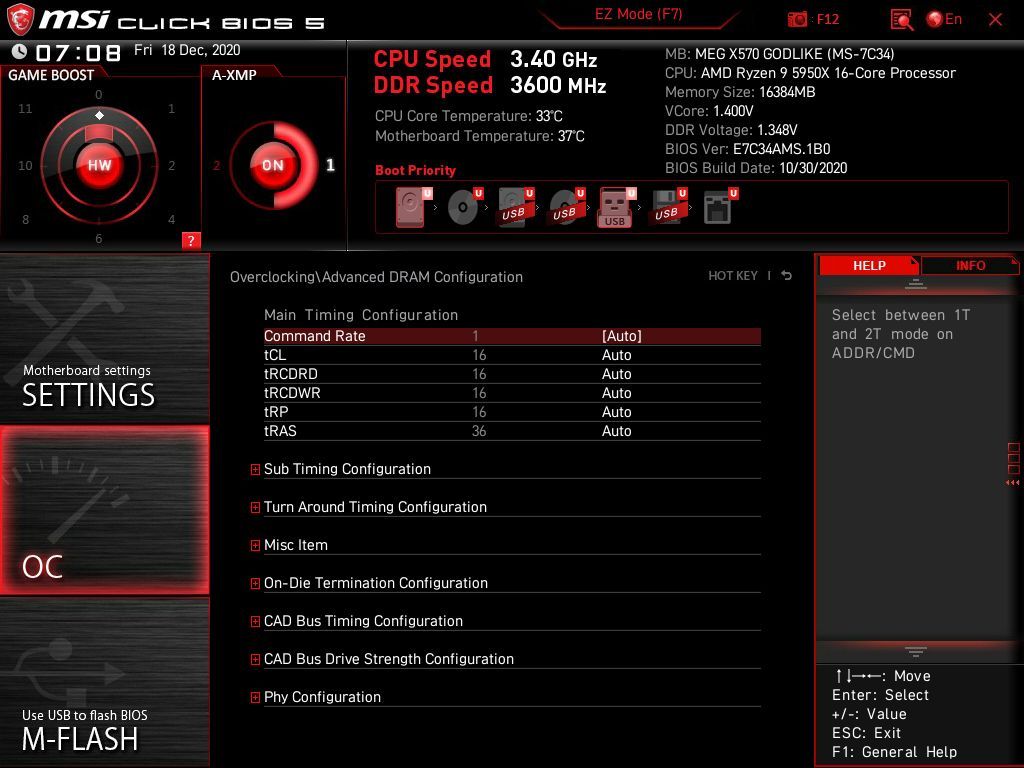Screen dimensions: 1024x768
Task: Open the Command Rate [Auto] value
Action: click(x=622, y=336)
